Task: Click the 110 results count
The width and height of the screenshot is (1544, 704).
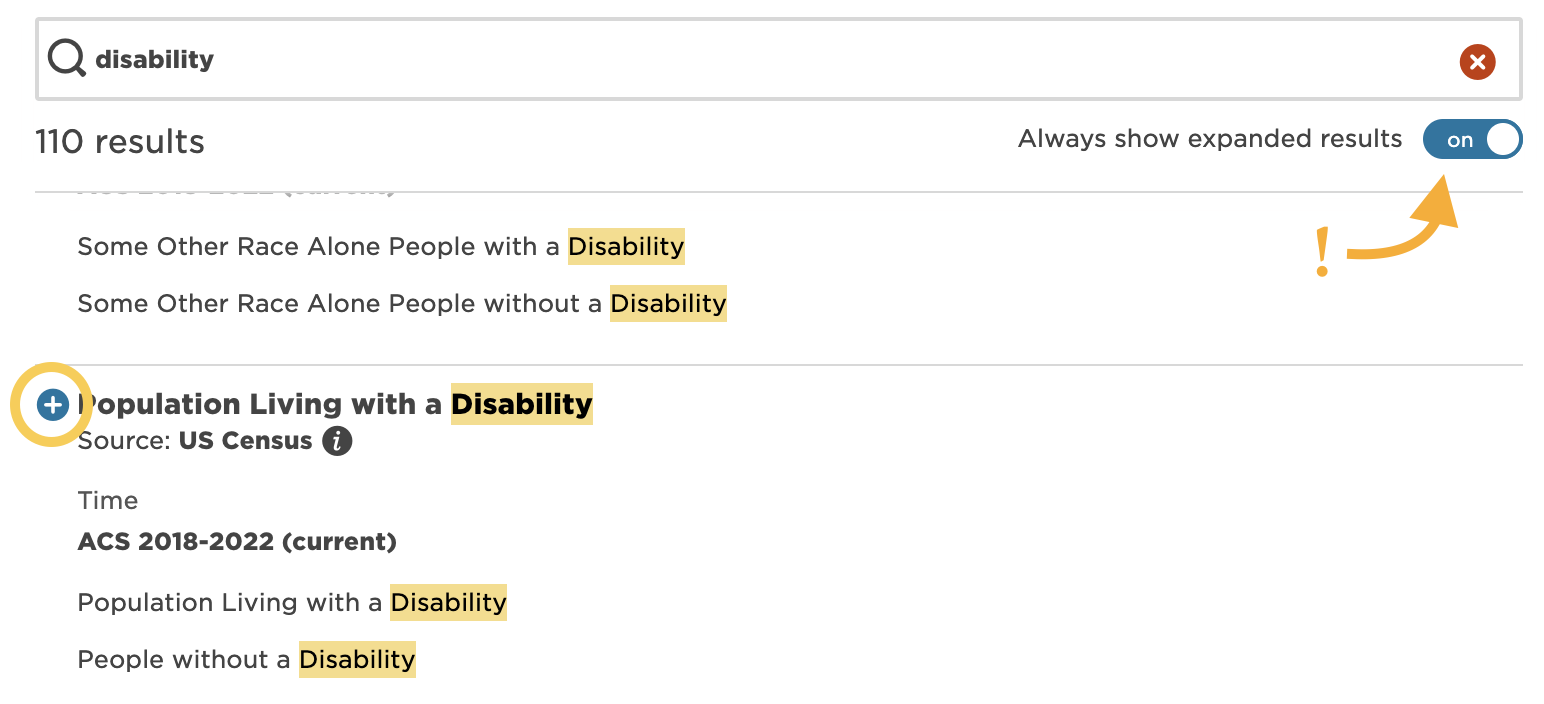Action: coord(120,142)
